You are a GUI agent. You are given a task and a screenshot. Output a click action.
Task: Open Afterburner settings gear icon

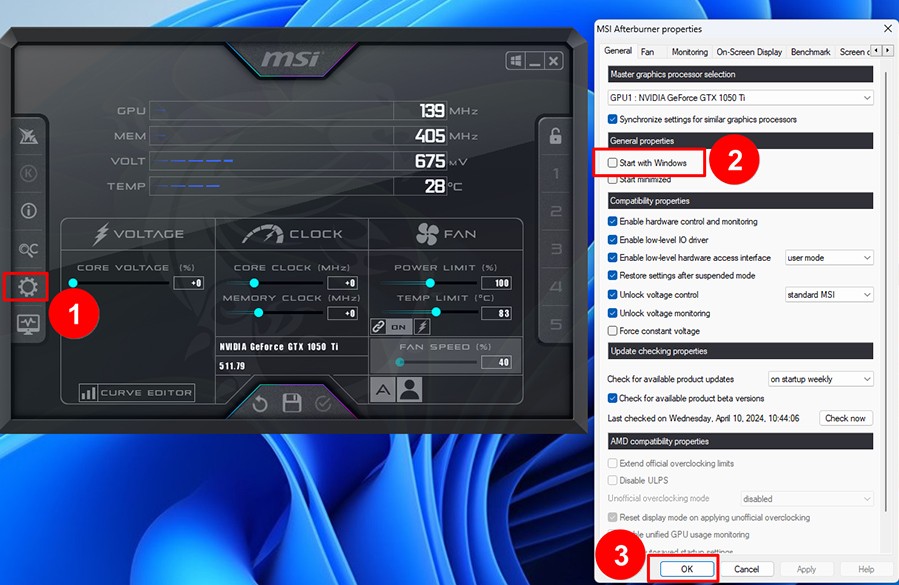click(28, 287)
